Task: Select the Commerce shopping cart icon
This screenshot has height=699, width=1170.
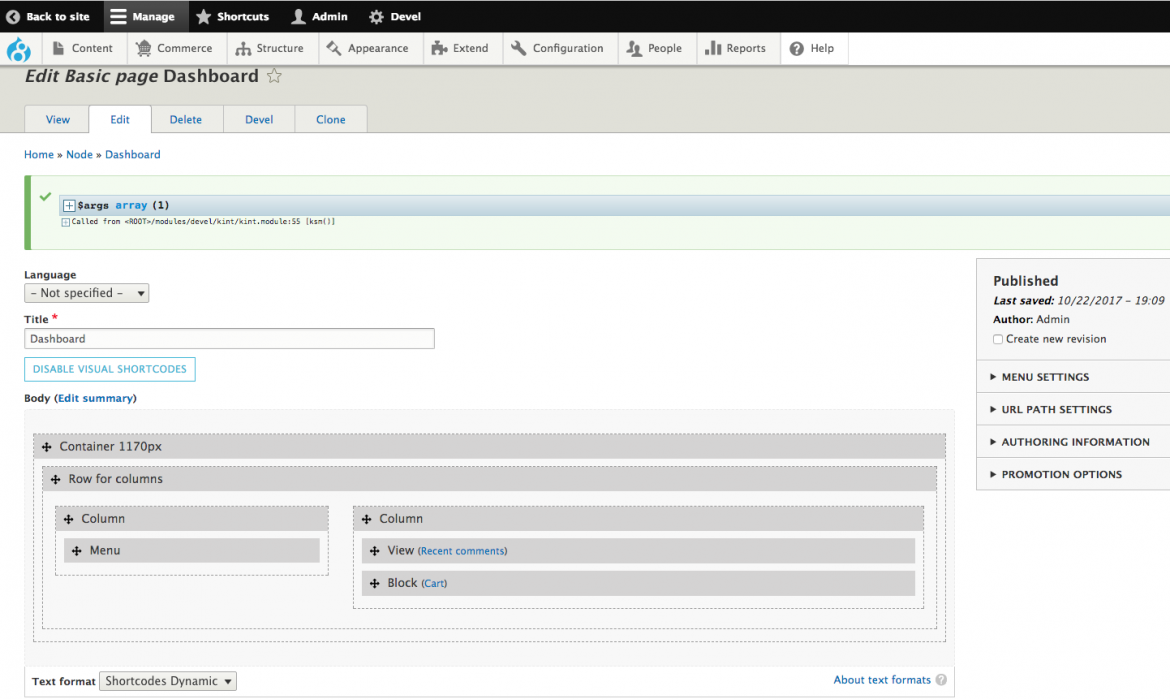Action: pos(143,48)
